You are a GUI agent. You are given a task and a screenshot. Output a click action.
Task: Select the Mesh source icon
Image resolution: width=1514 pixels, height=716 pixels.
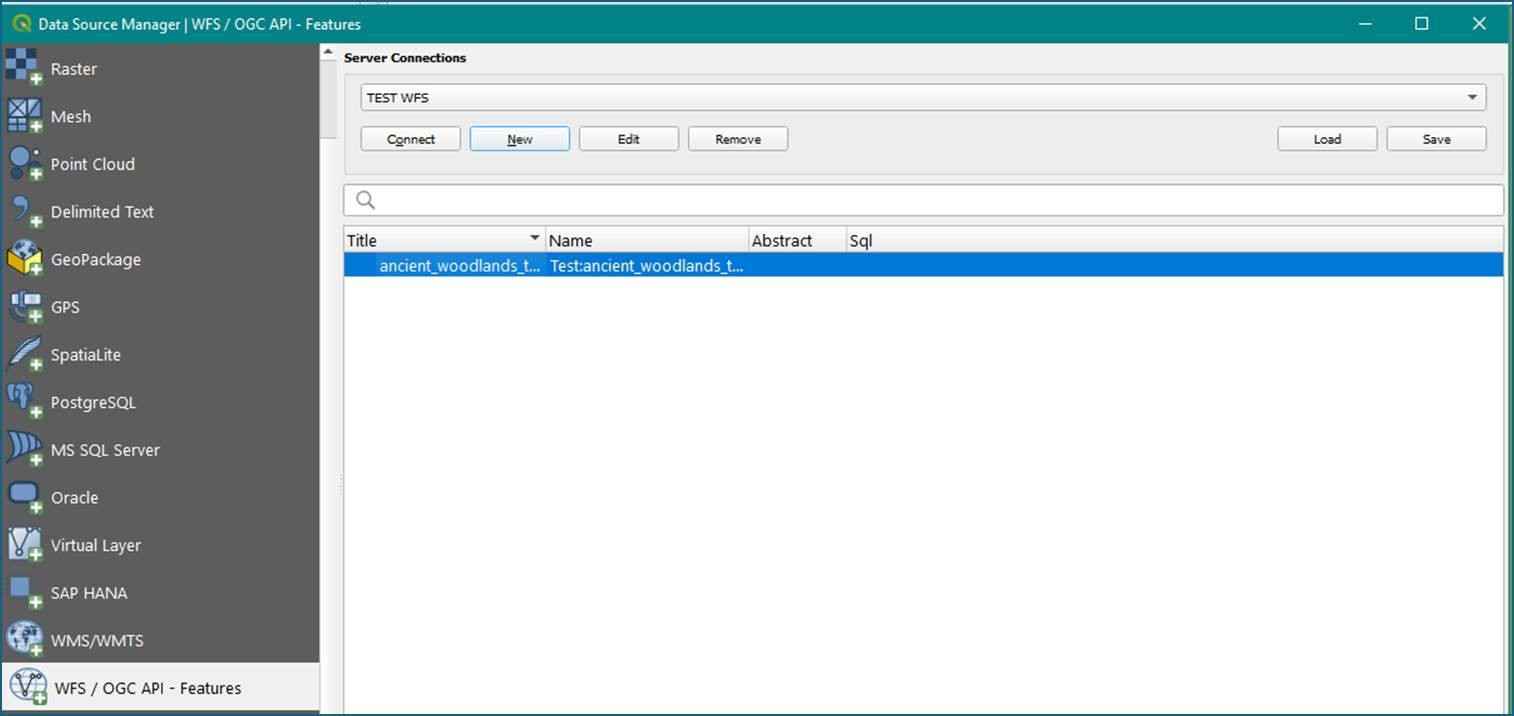point(24,116)
